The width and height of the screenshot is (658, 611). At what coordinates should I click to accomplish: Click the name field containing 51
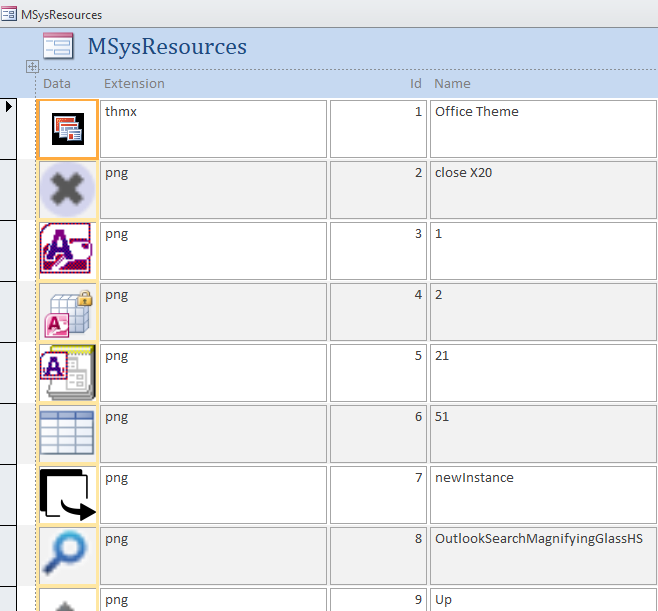click(543, 434)
